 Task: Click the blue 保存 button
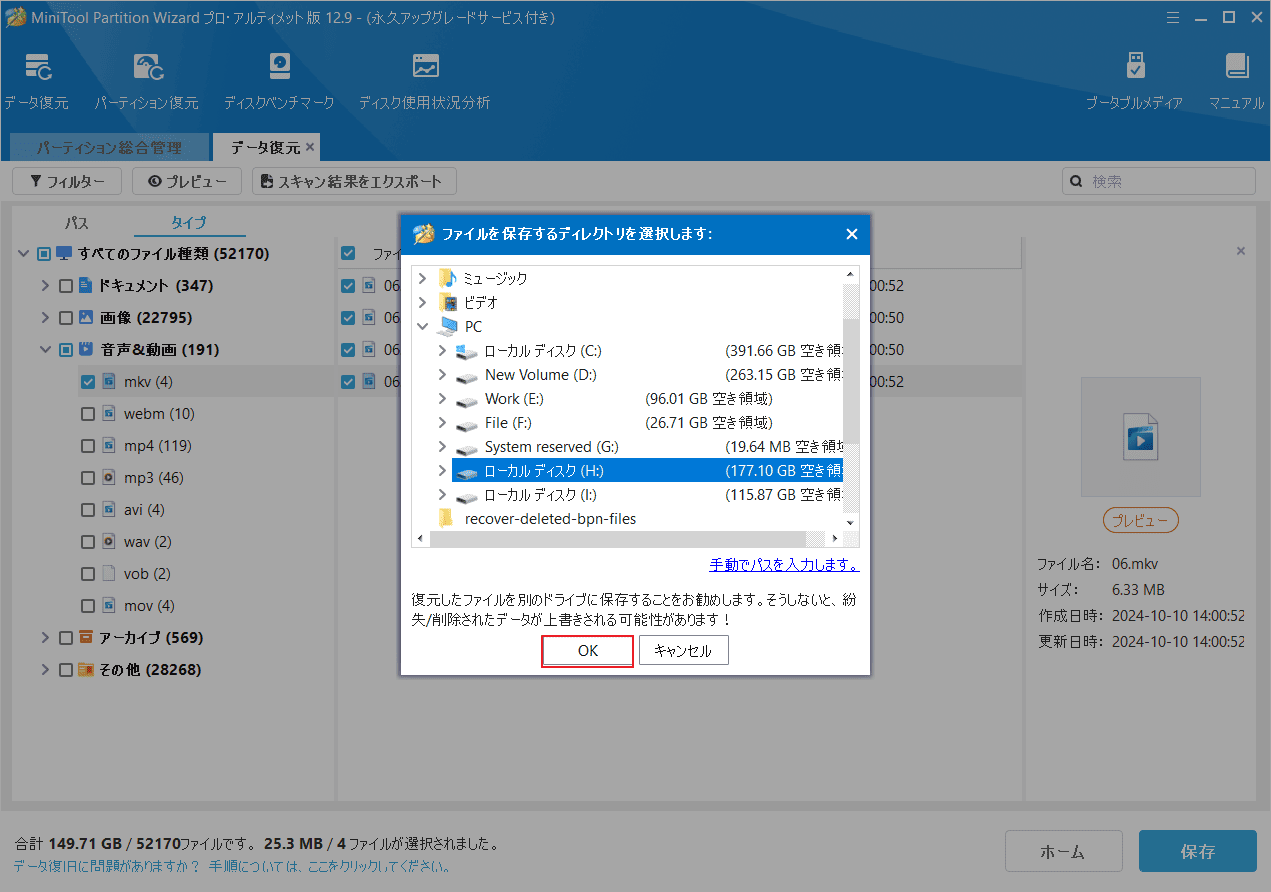click(1197, 851)
